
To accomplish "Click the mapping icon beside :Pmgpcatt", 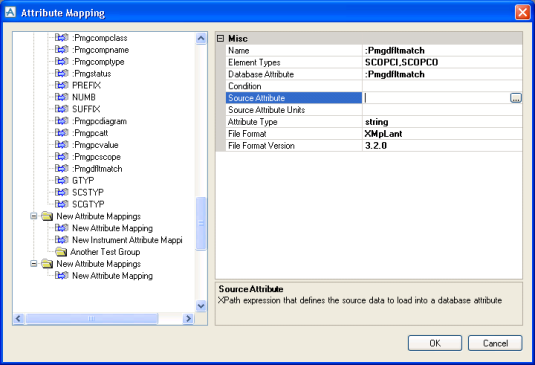I will (61, 133).
